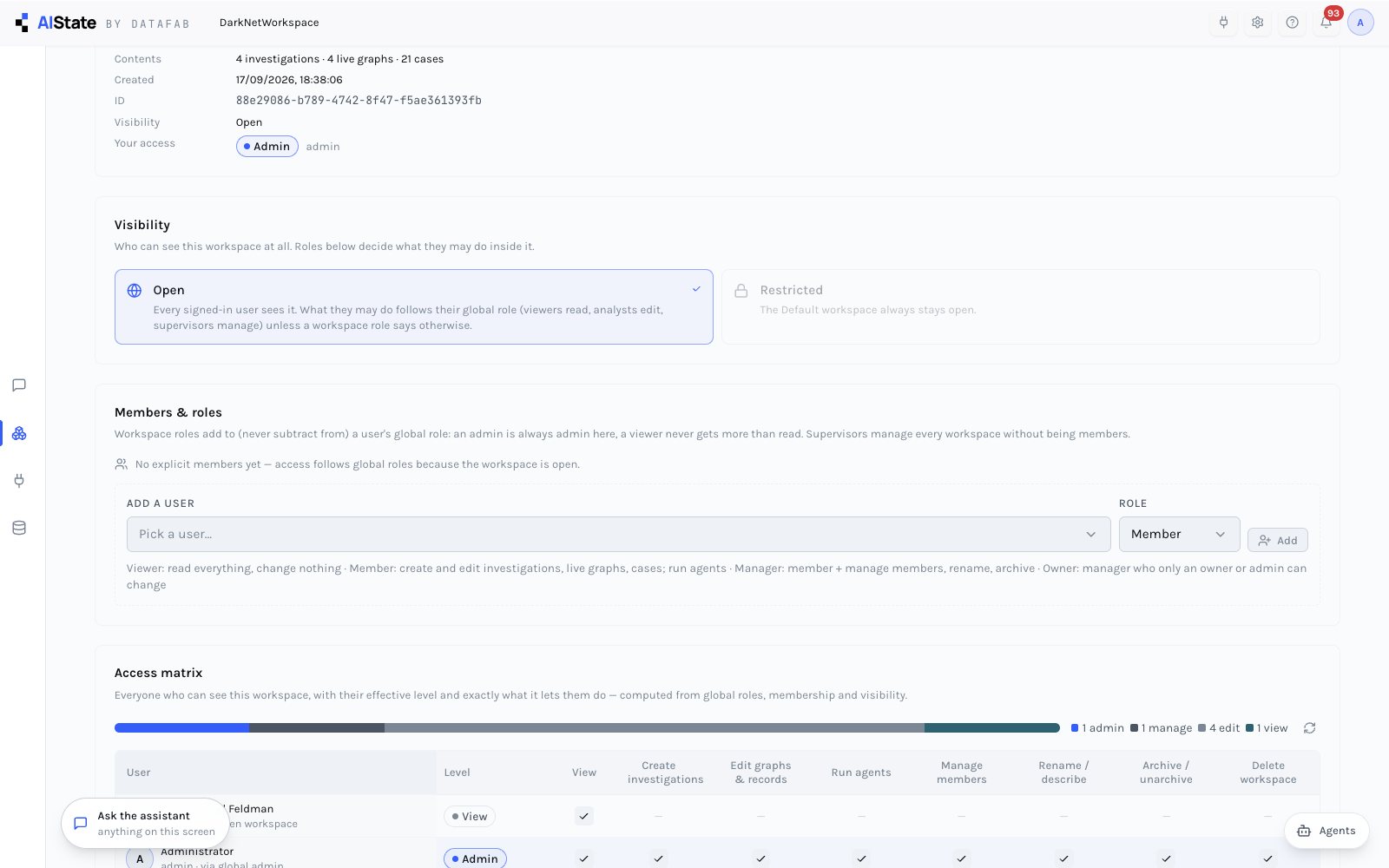Screen dimensions: 1389x868
Task: Open Ask the assistant panel
Action: tap(145, 823)
